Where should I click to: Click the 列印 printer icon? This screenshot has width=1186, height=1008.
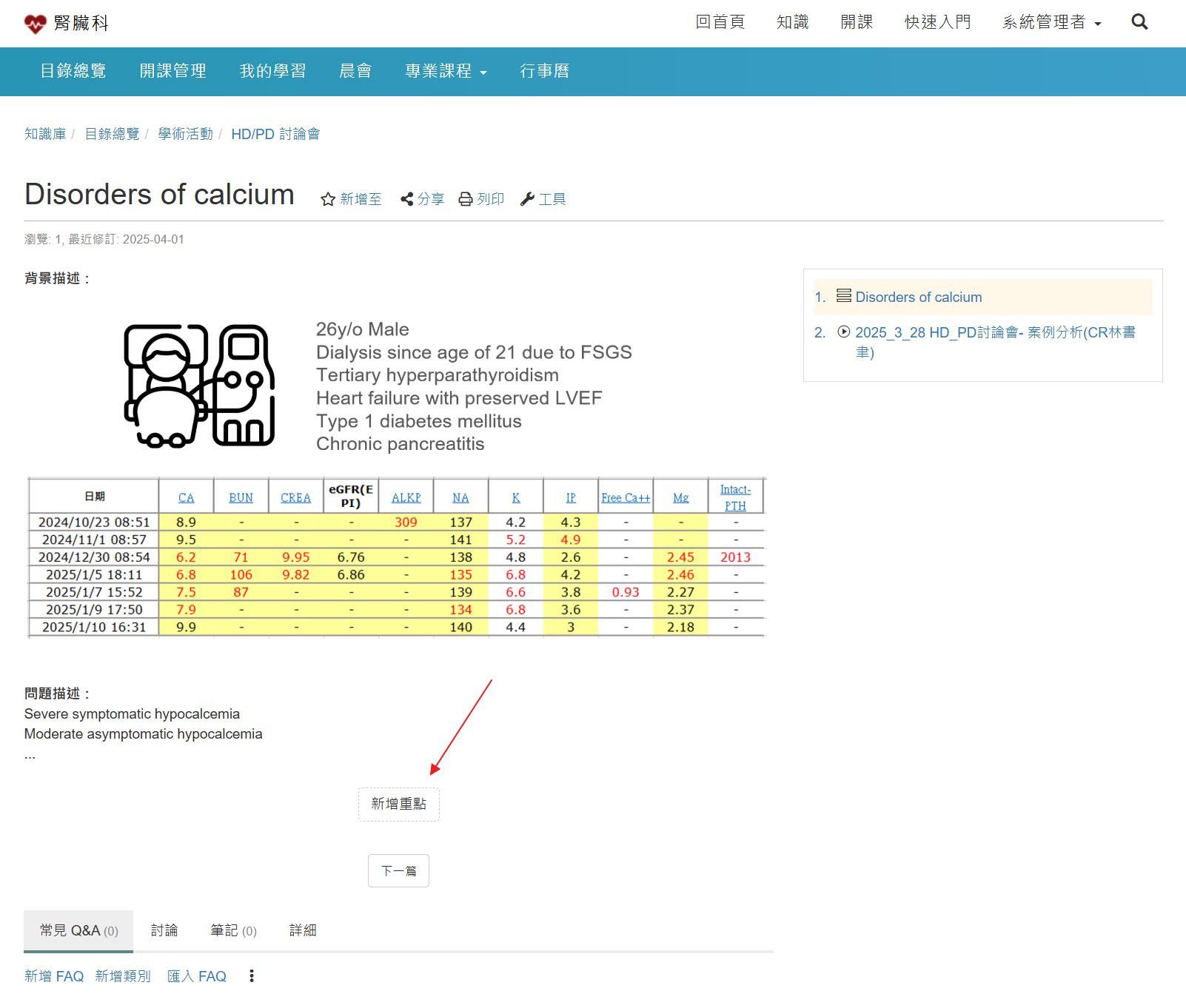tap(466, 199)
